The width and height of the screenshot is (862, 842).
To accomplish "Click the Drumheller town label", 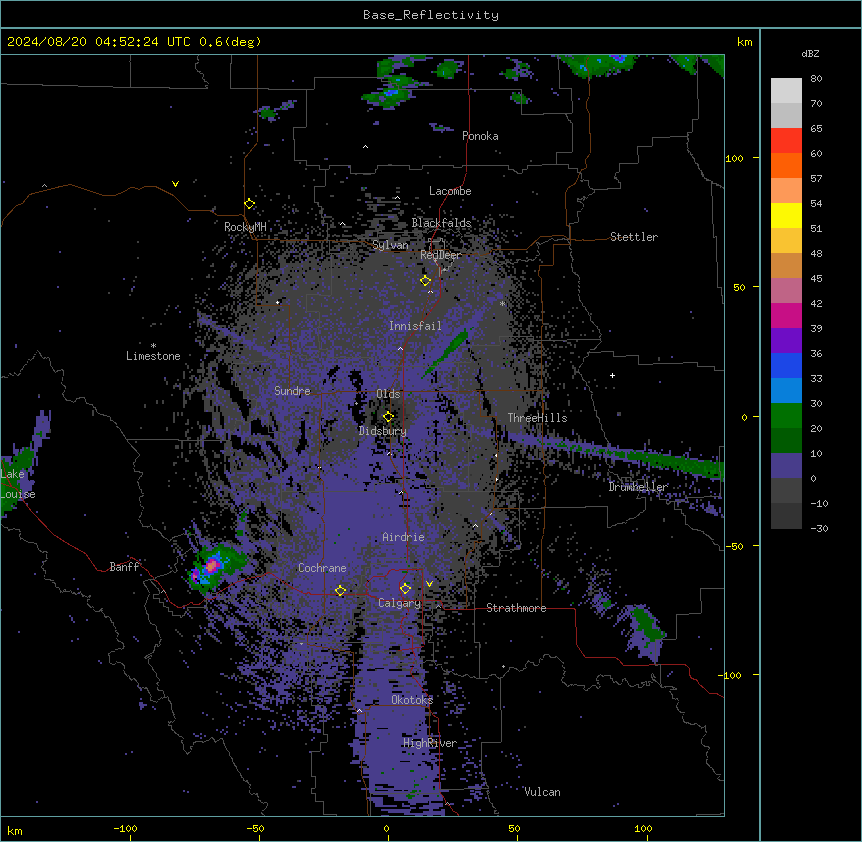I will [638, 487].
